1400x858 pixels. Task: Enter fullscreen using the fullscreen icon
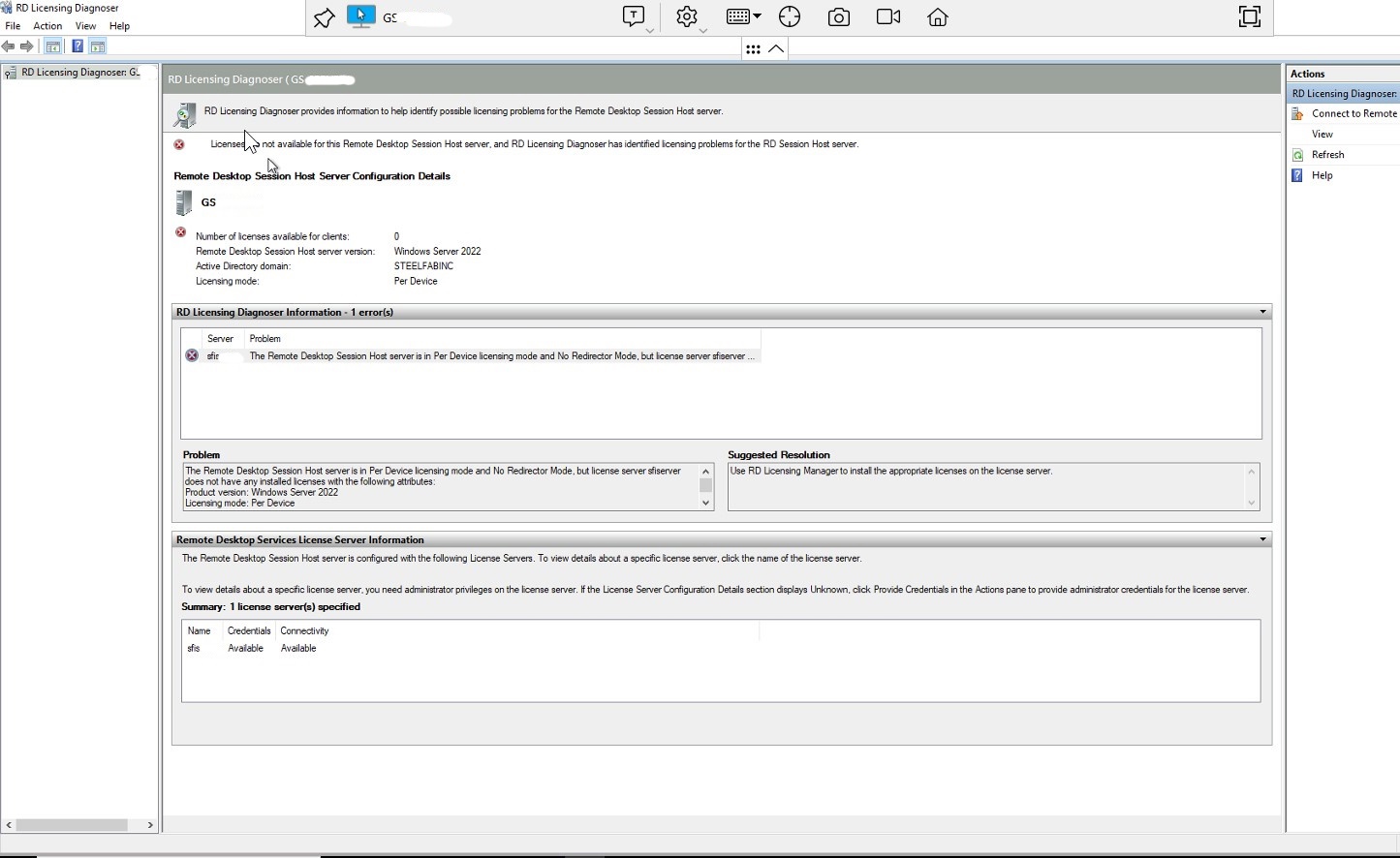pos(1249,16)
